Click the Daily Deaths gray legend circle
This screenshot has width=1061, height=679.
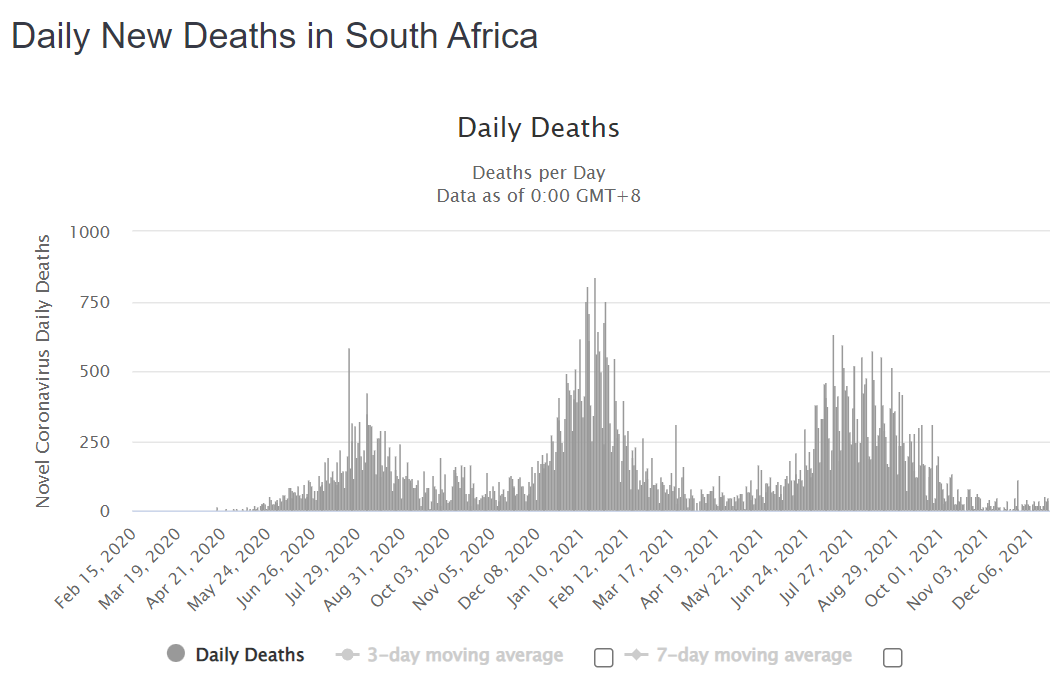tap(176, 653)
